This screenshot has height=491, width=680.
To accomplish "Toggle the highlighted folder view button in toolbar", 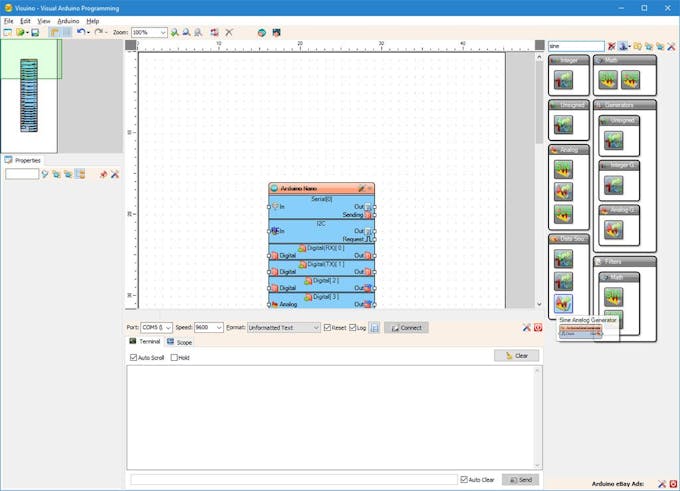I will click(x=54, y=33).
